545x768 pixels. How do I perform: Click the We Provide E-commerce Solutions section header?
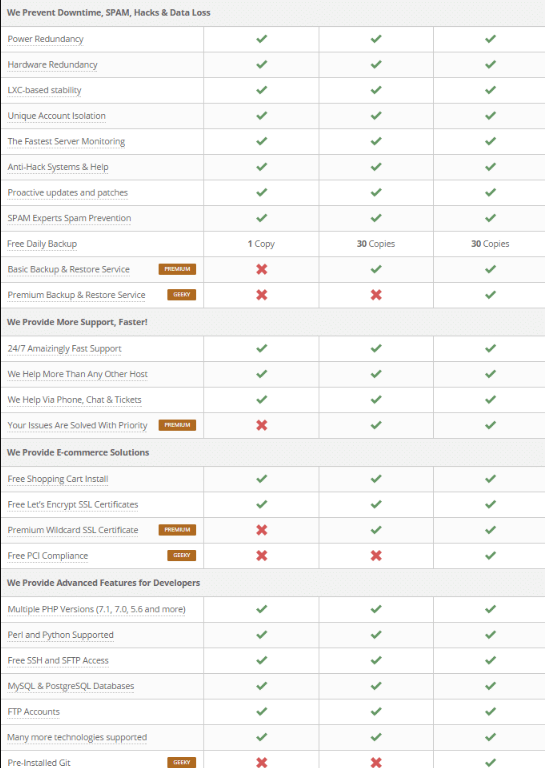78,452
